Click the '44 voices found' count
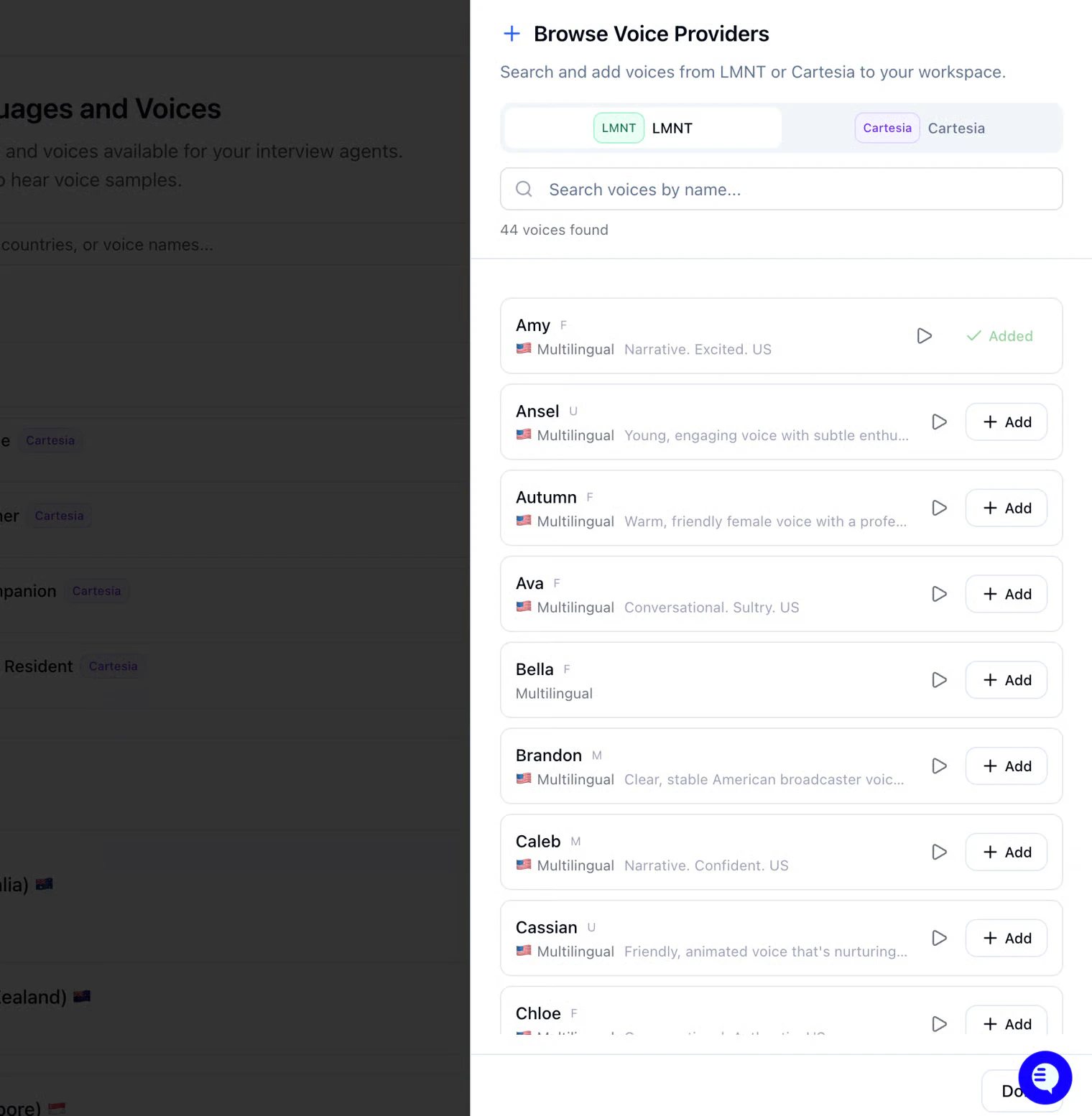The height and width of the screenshot is (1116, 1092). [554, 230]
